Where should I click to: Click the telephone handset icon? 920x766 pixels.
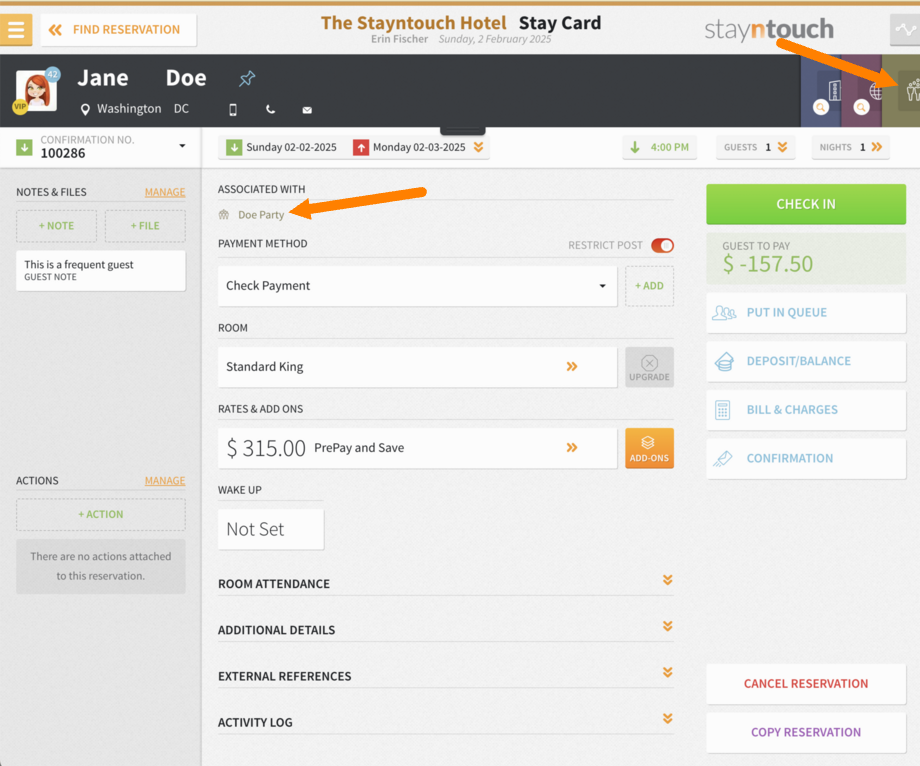pyautogui.click(x=270, y=110)
